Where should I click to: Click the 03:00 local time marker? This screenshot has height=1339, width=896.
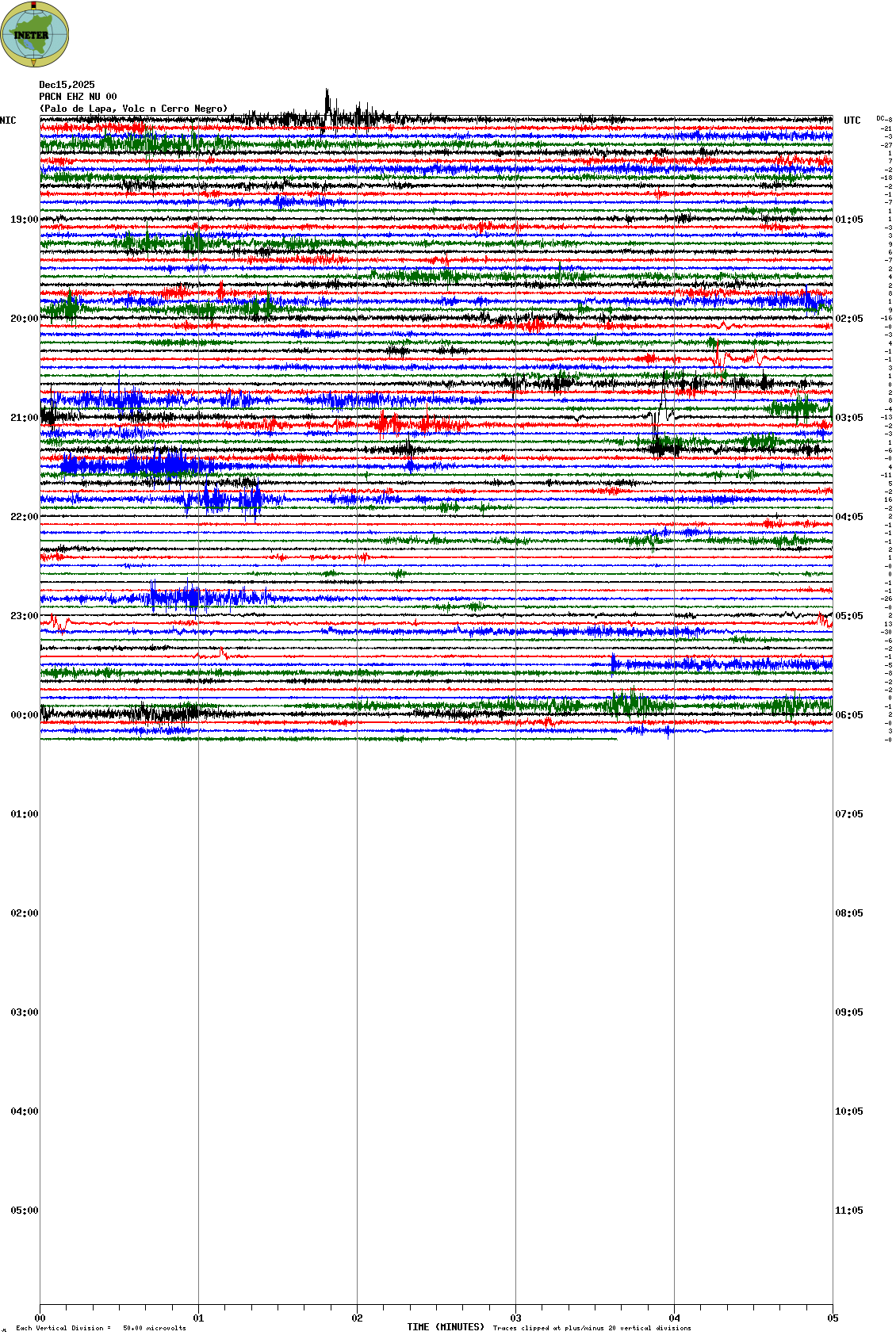pos(24,1012)
